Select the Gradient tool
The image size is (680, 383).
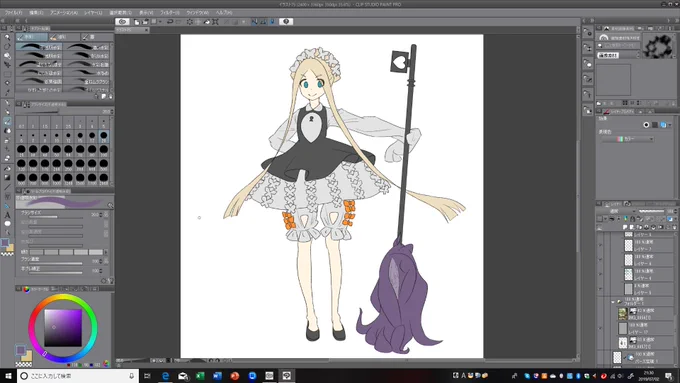point(7,177)
